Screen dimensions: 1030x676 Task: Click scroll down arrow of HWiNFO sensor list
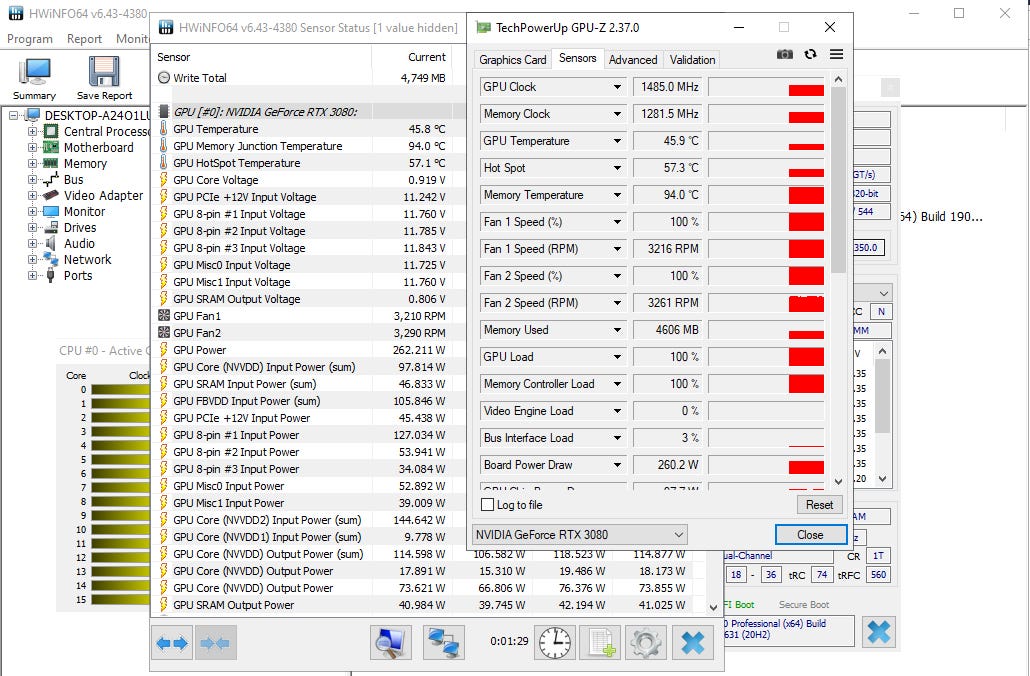[x=713, y=607]
